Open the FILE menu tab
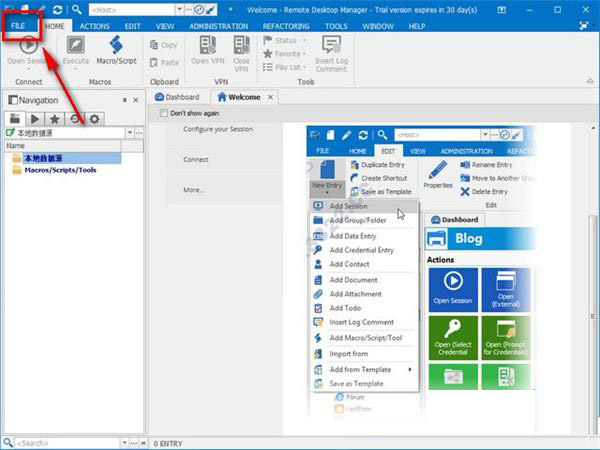The height and width of the screenshot is (450, 600). click(x=19, y=24)
